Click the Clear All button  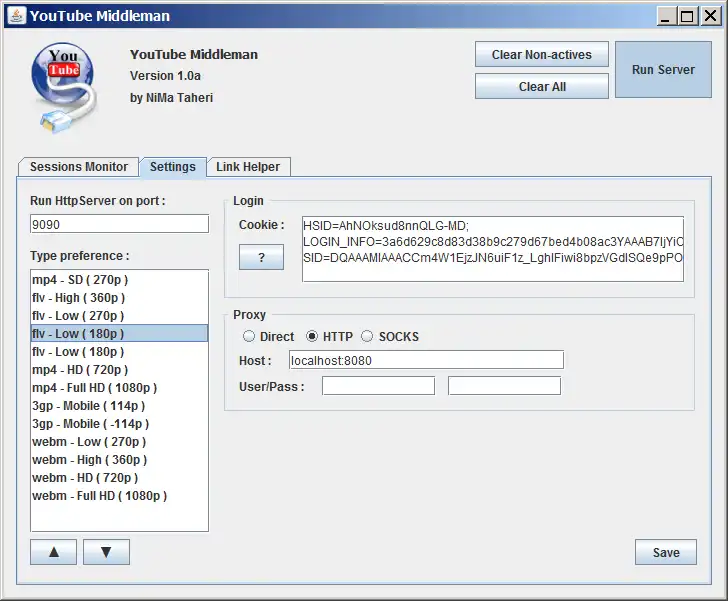542,86
